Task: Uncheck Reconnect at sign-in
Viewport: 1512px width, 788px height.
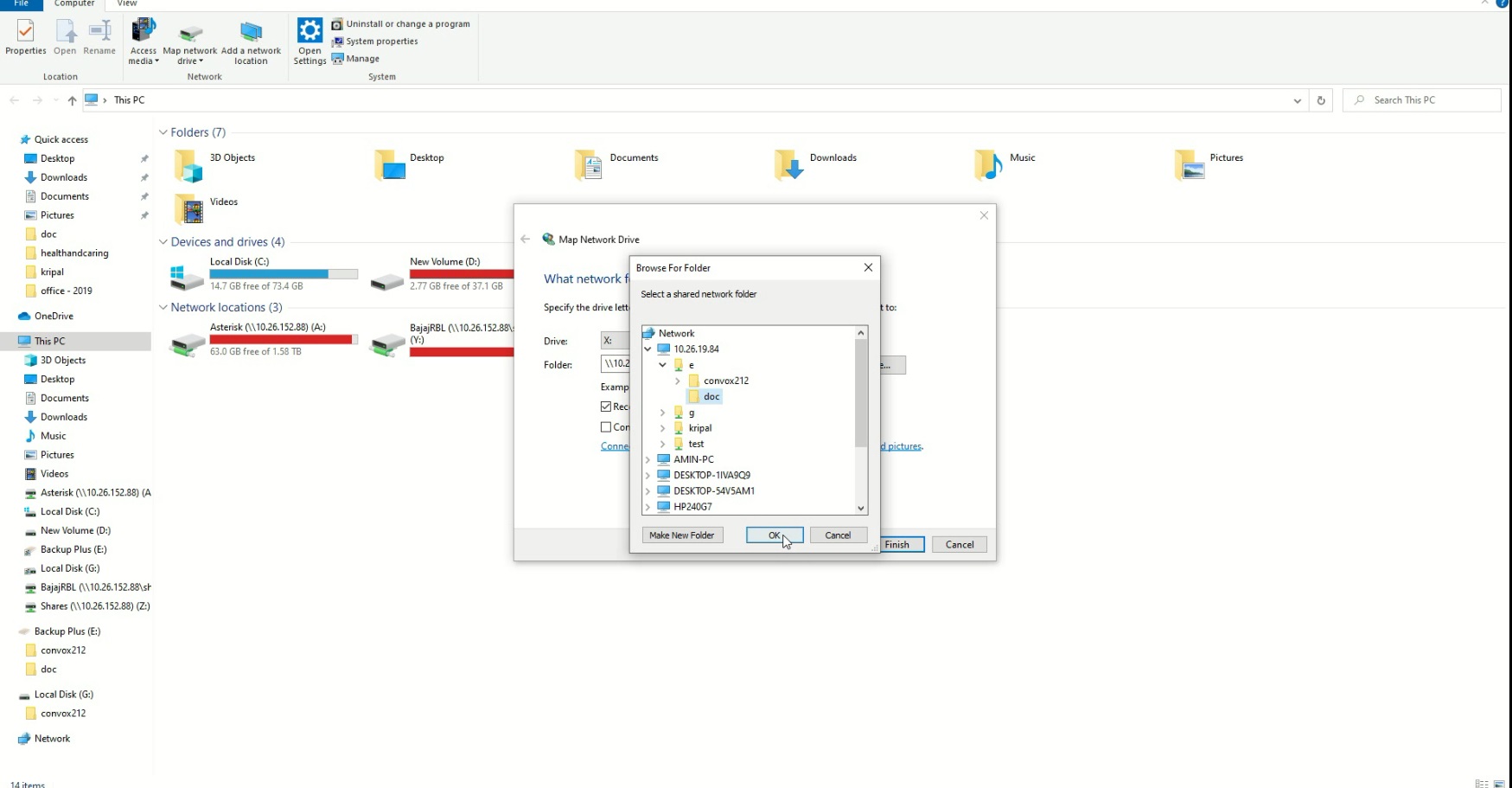Action: [x=605, y=407]
